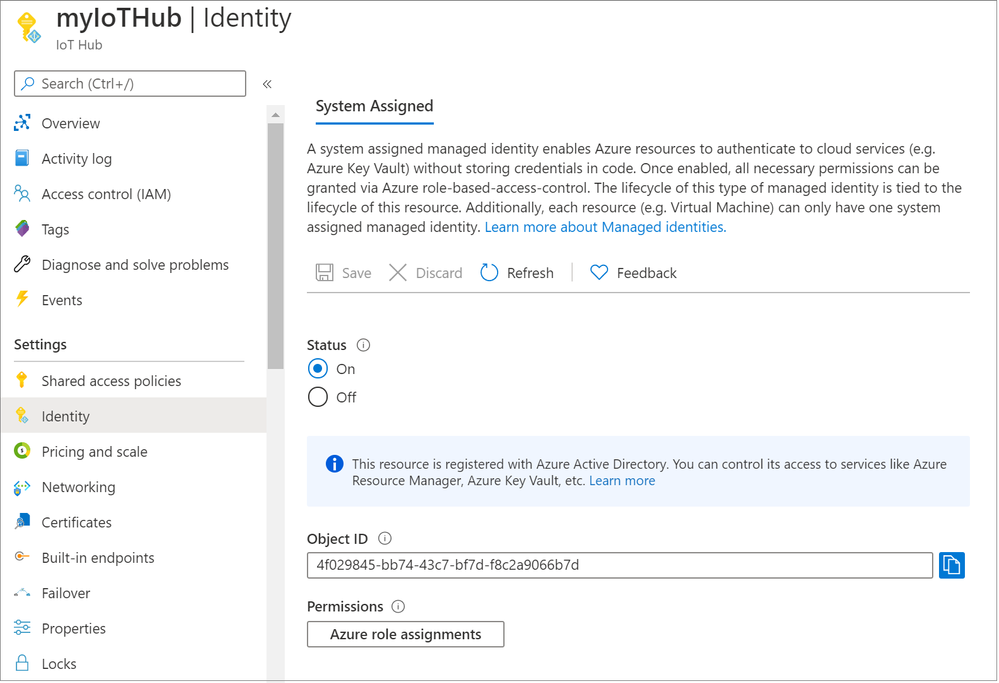
Task: Click the Overview sidebar icon
Action: pyautogui.click(x=22, y=122)
